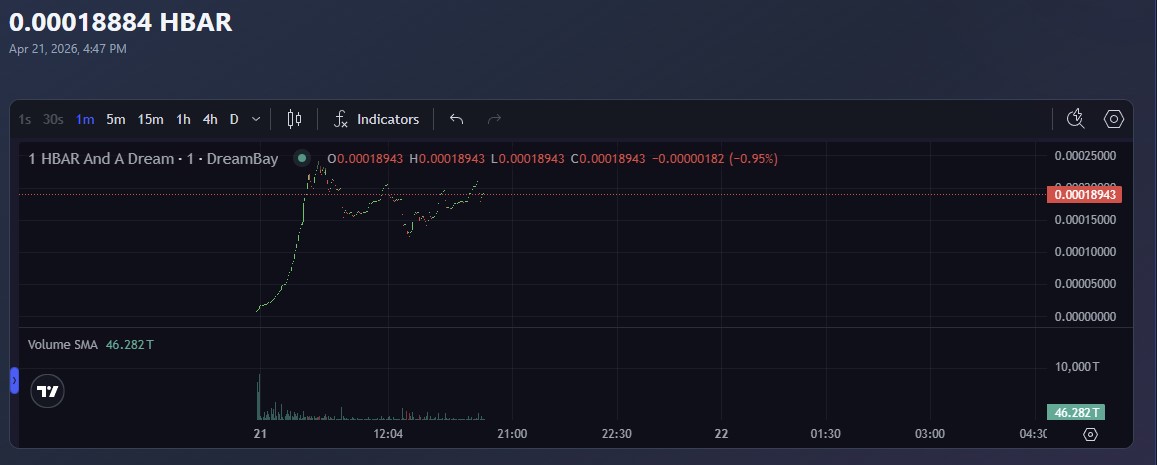The height and width of the screenshot is (465, 1157).
Task: Expand the timeframe dropdown chevron
Action: (256, 120)
